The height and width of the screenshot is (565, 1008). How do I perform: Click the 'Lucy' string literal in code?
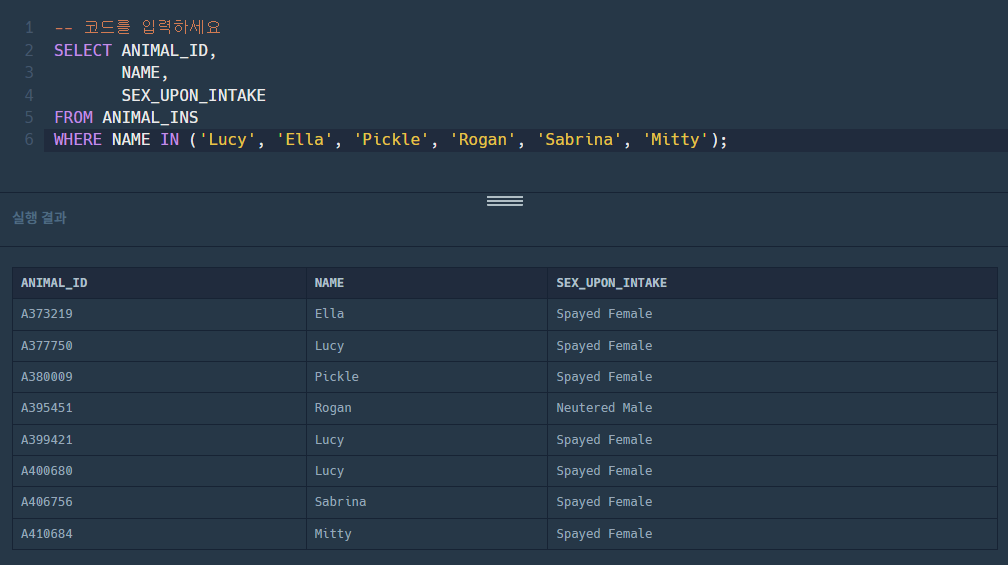point(228,139)
